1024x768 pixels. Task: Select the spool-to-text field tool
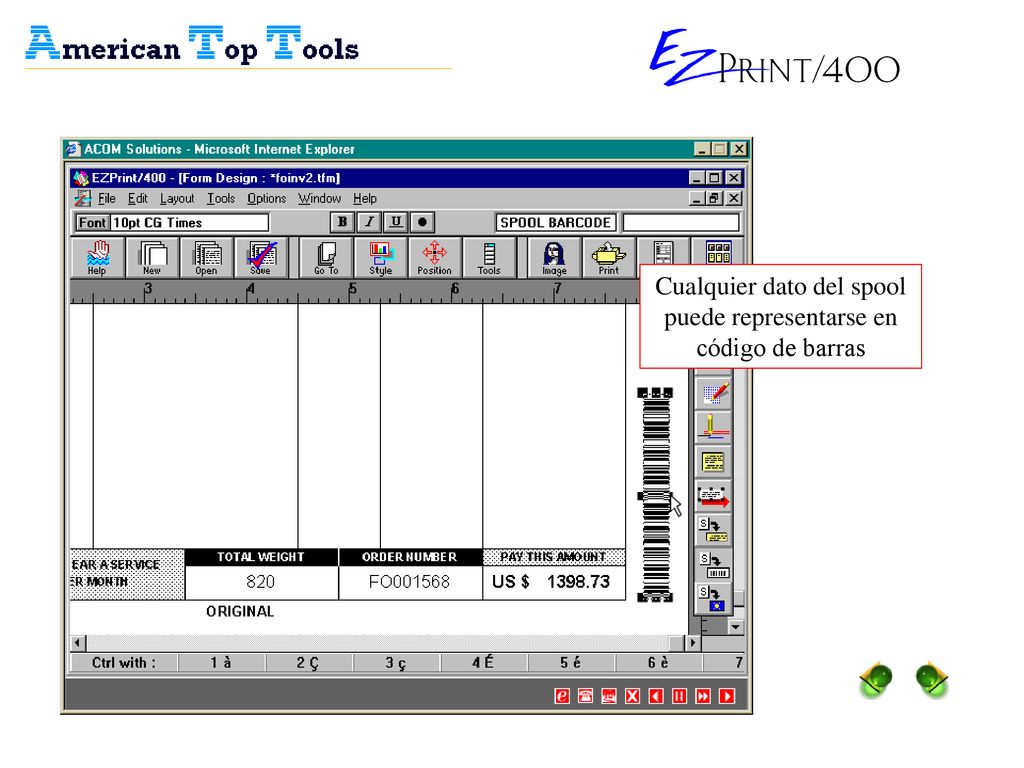(713, 530)
